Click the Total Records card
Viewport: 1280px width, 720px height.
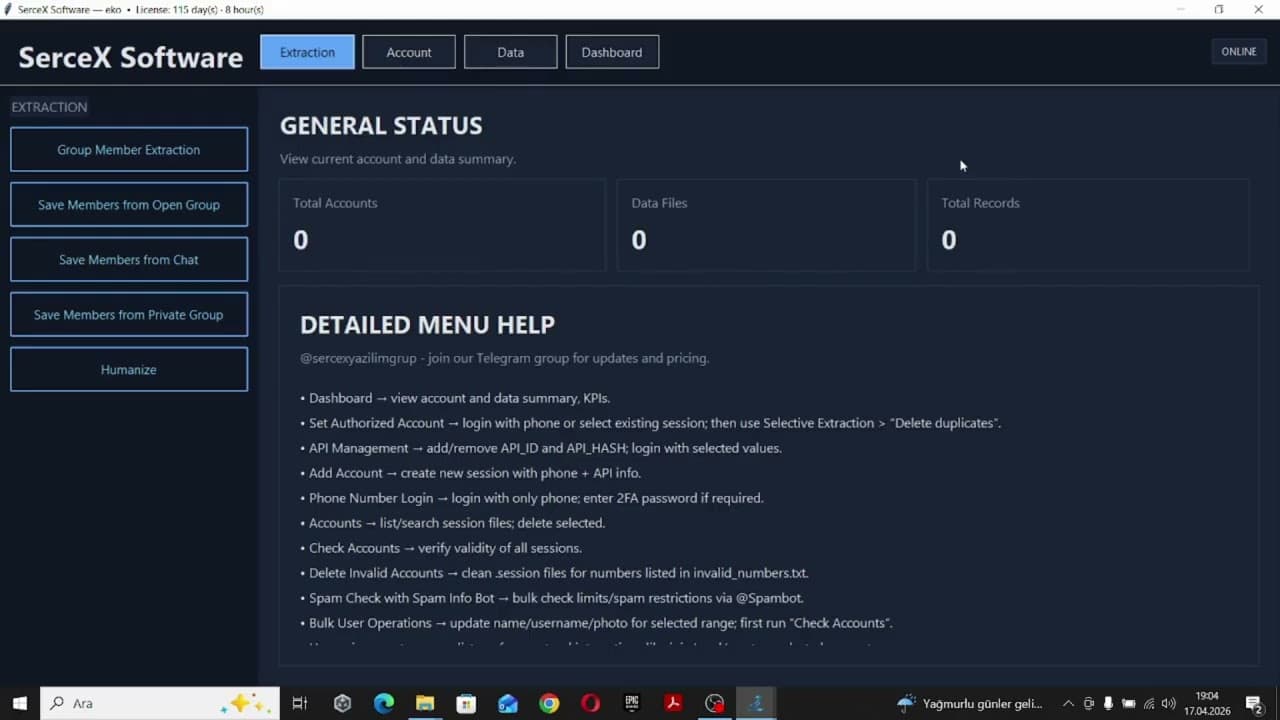pos(1088,225)
